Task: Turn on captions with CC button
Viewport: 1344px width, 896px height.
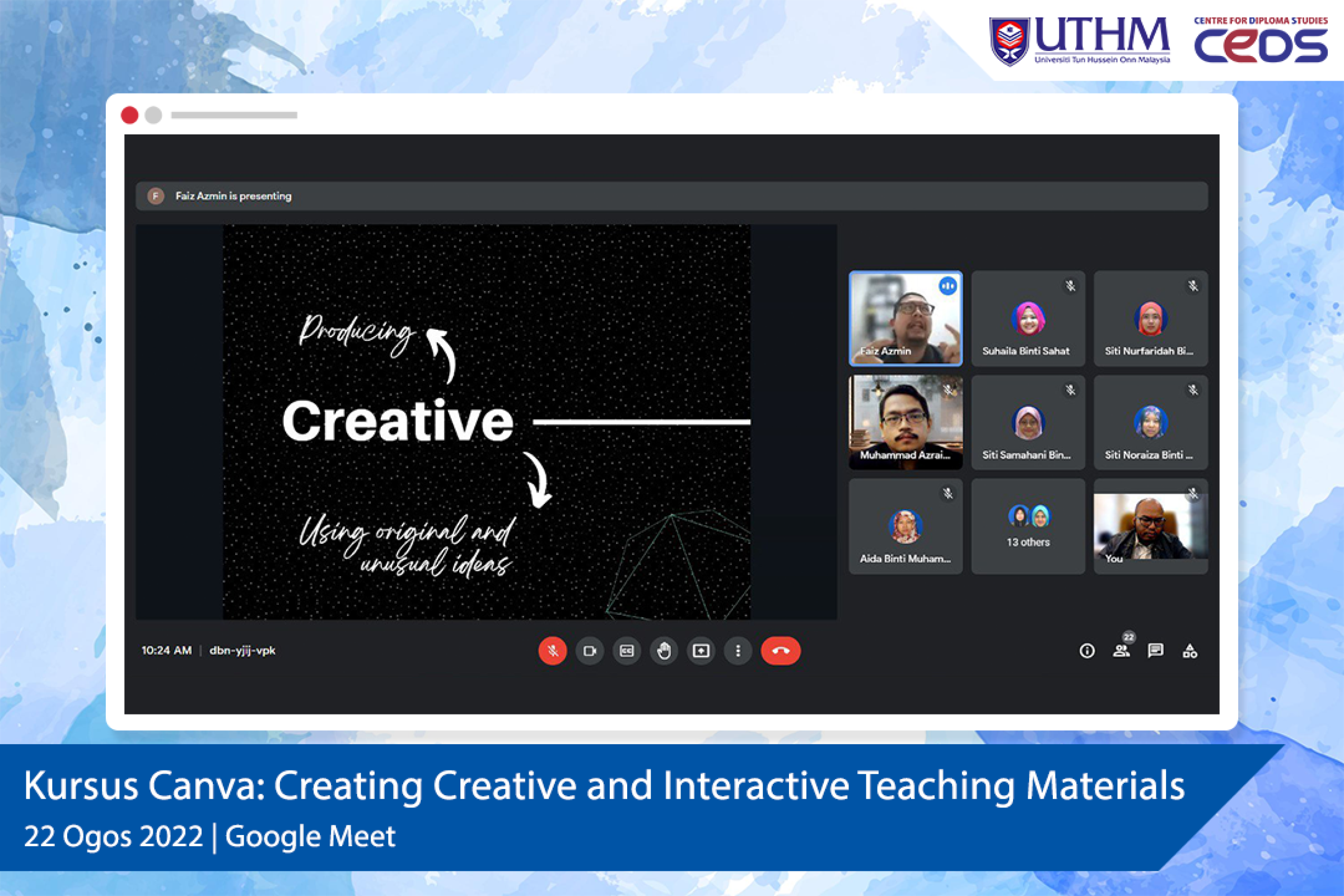Action: [626, 650]
